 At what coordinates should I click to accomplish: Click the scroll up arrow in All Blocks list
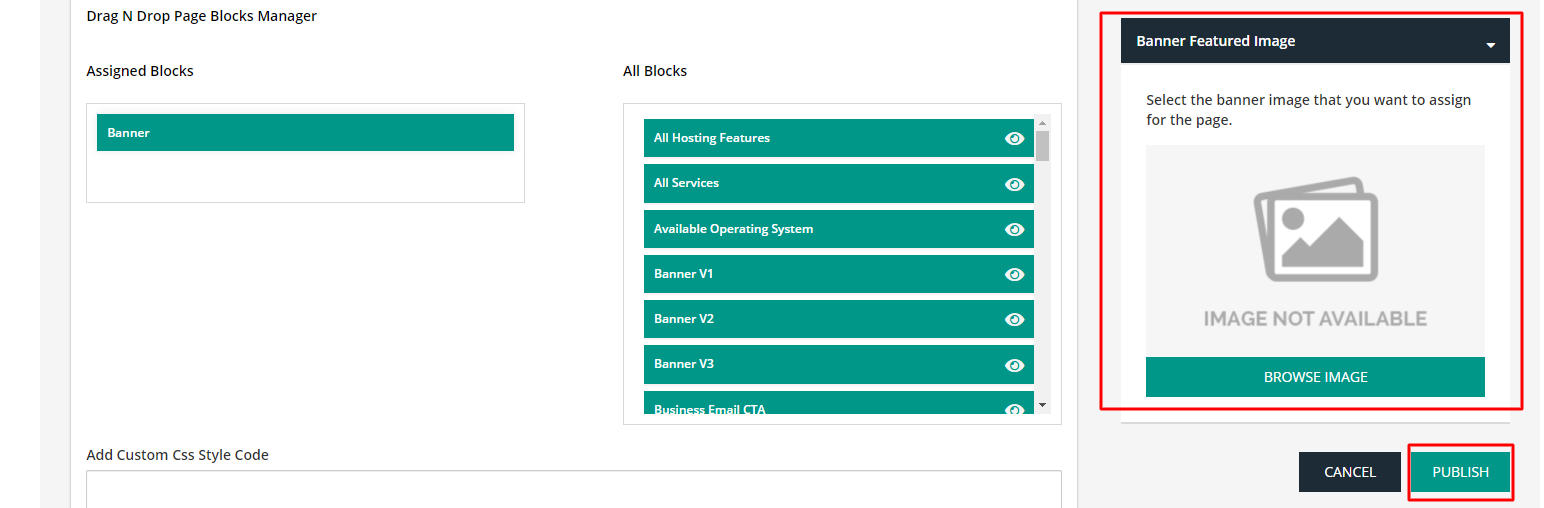click(1043, 122)
